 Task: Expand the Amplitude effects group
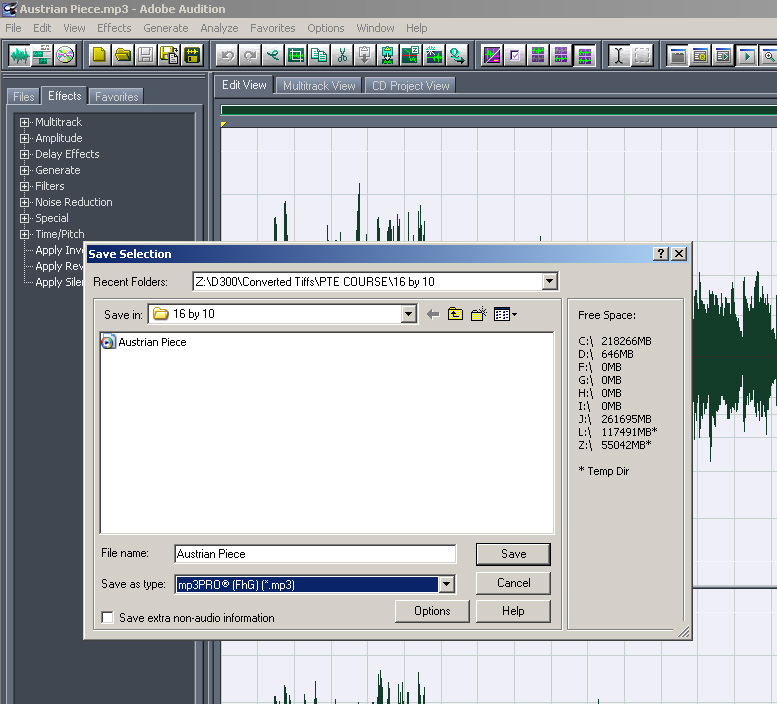[24, 138]
